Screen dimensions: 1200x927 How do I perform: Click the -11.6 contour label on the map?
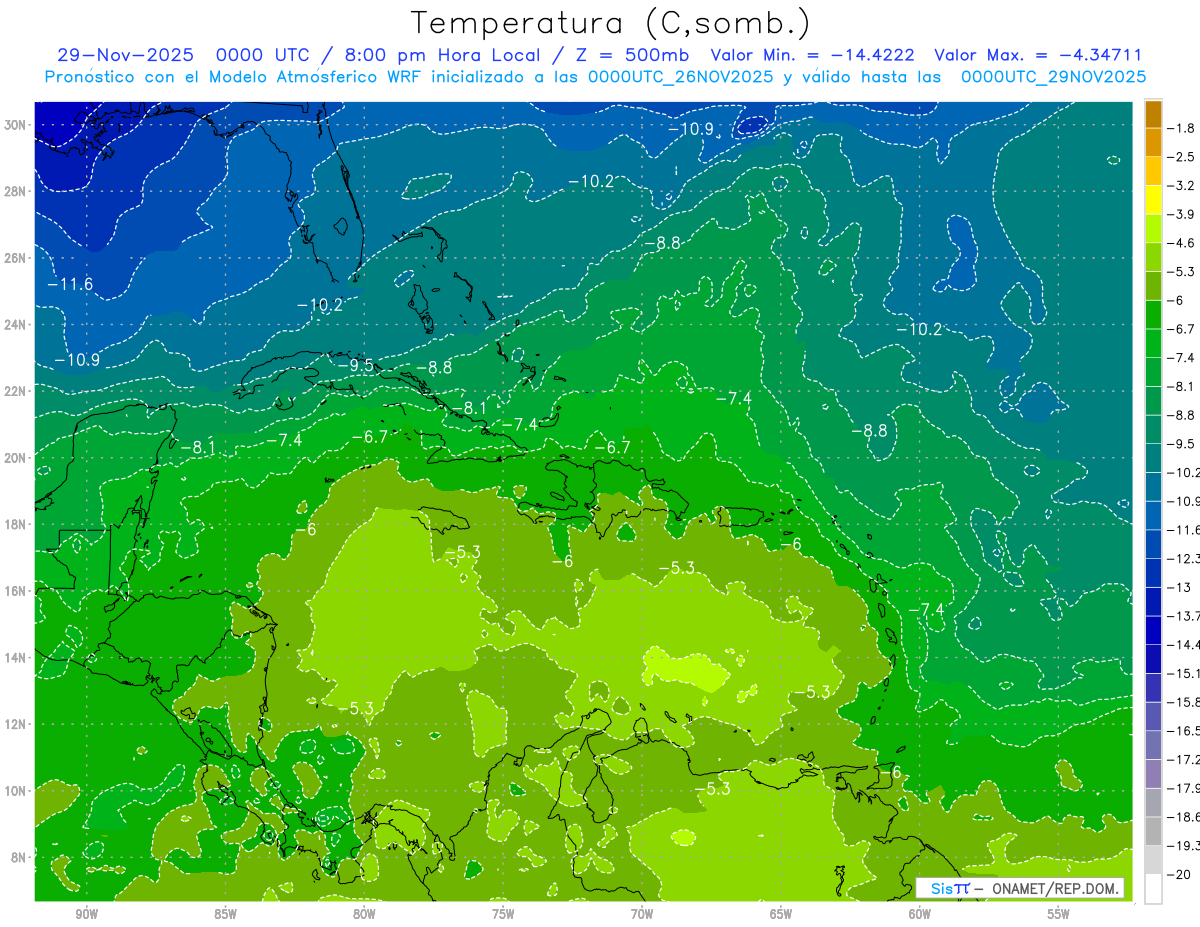[x=70, y=284]
